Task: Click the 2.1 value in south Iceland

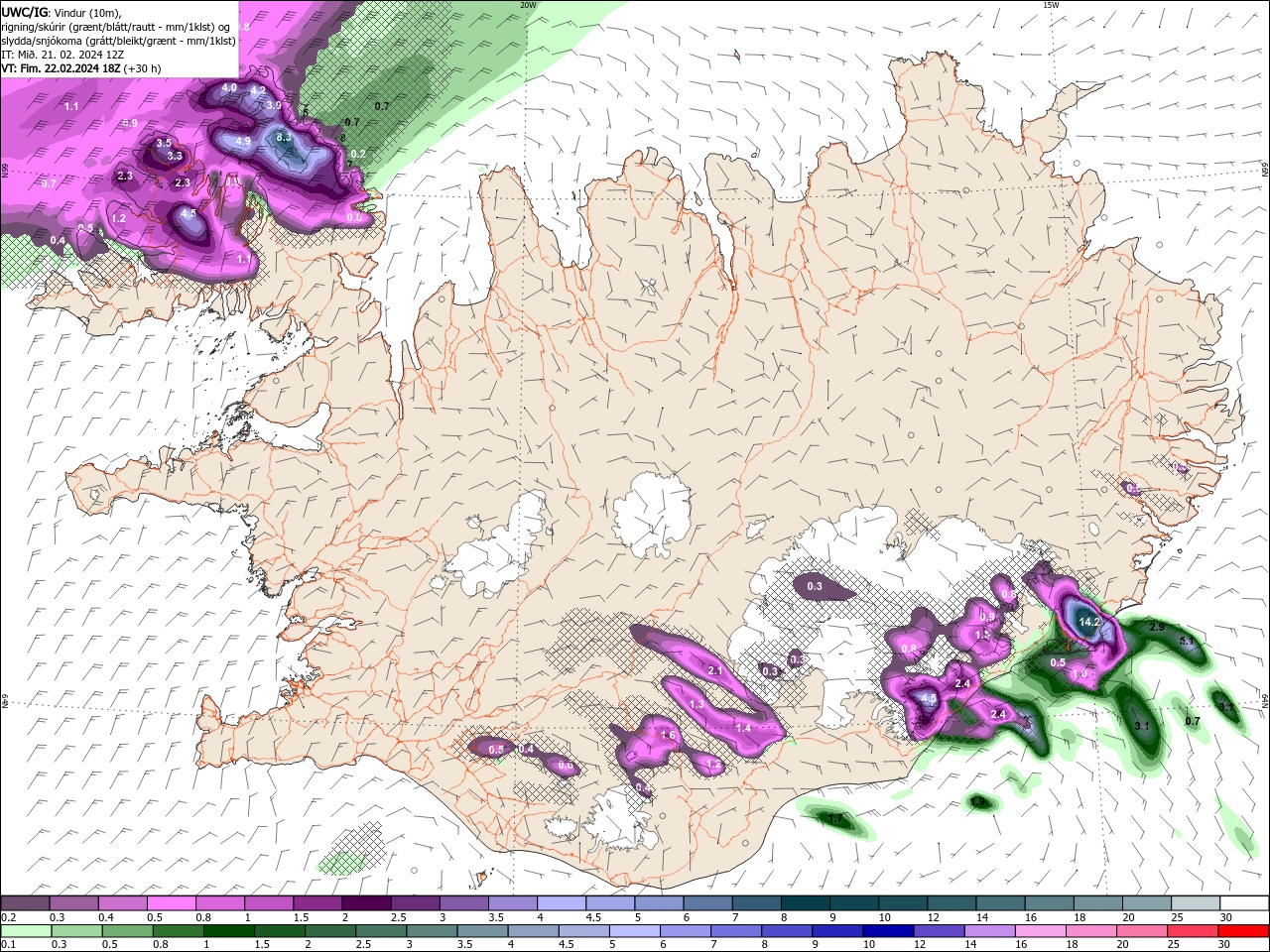Action: click(715, 671)
